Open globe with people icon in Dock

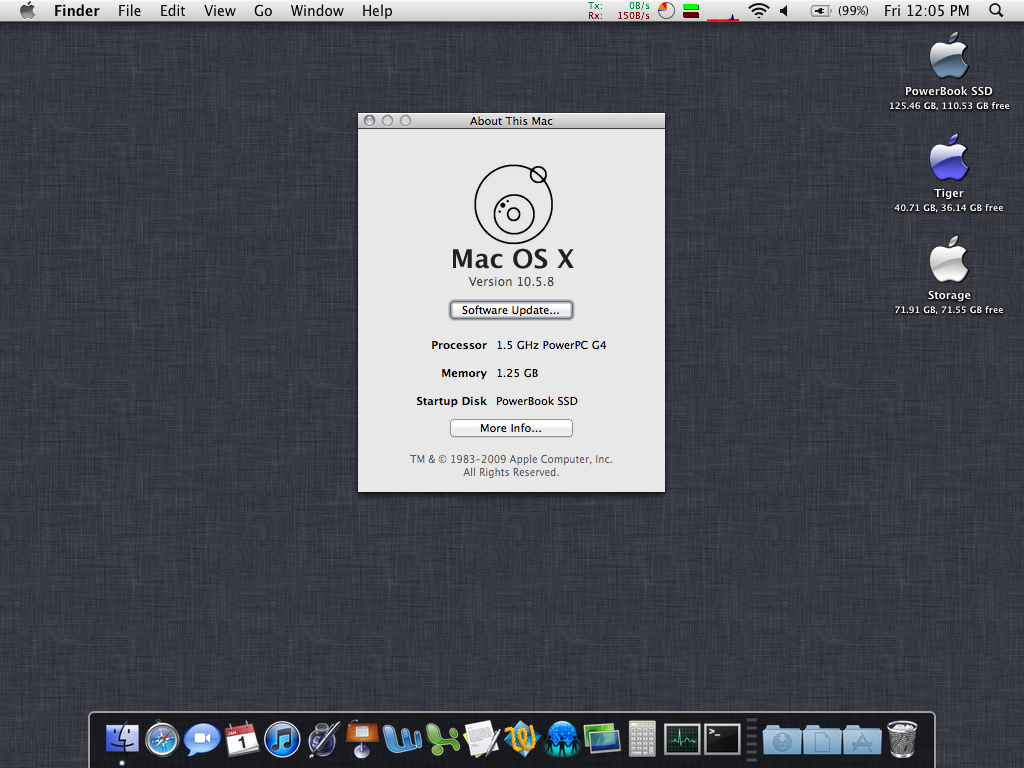pos(562,739)
